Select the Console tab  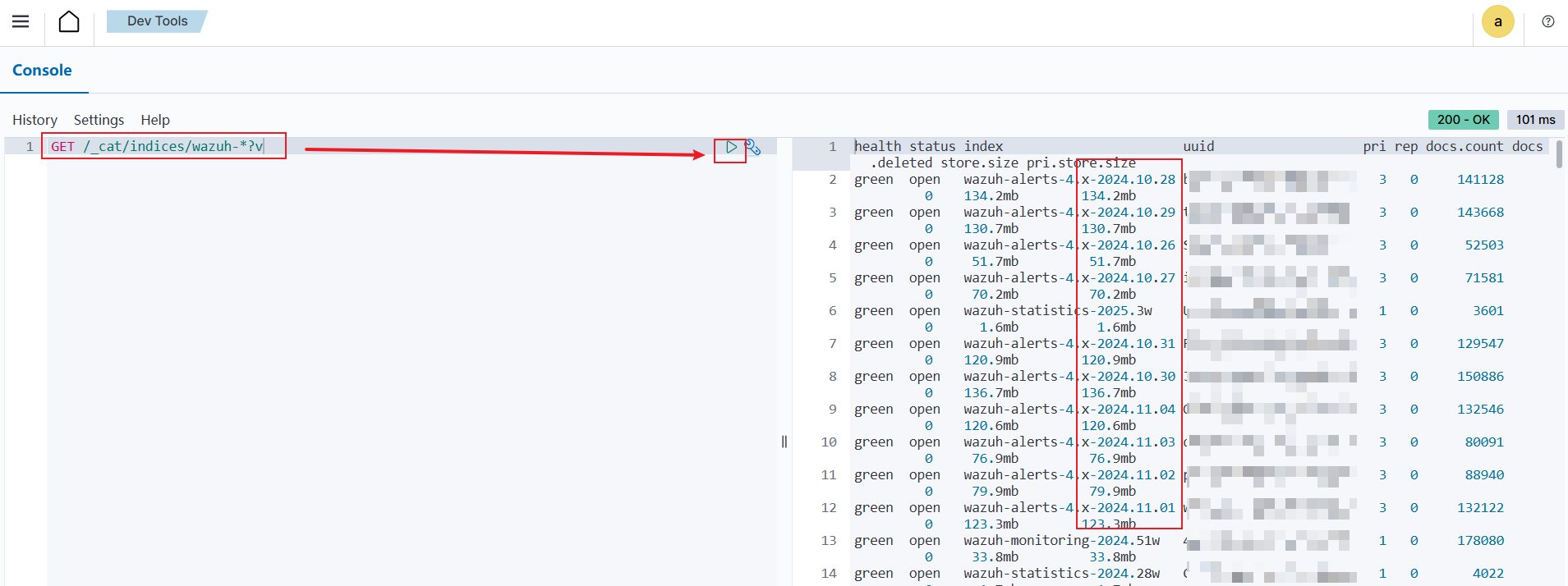tap(42, 71)
